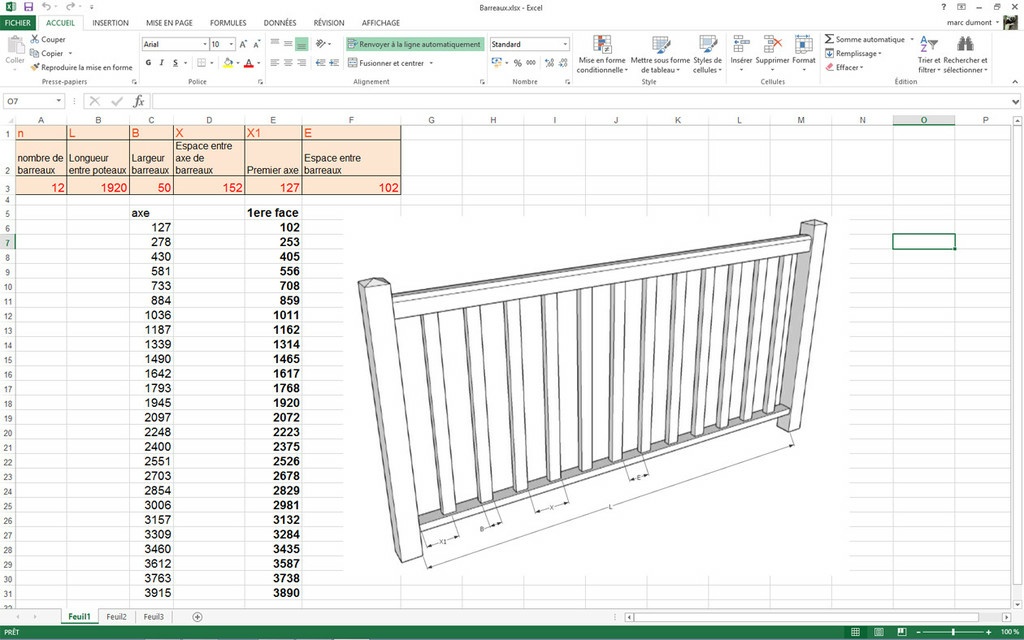Expand the Standard number format dropdown

coord(565,44)
